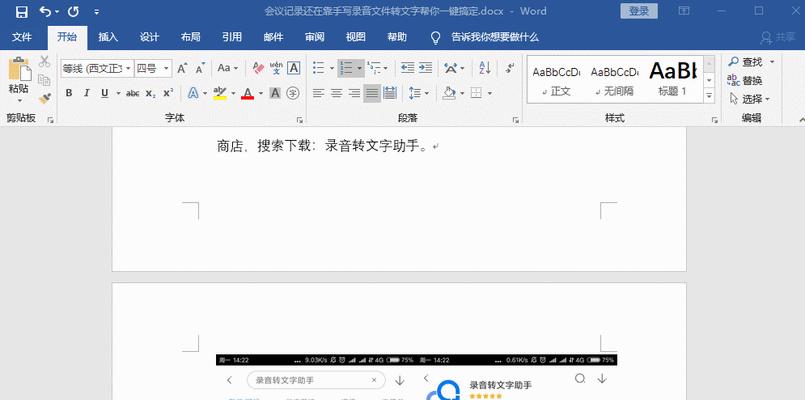Cut selection with the scissors icon

click(45, 62)
